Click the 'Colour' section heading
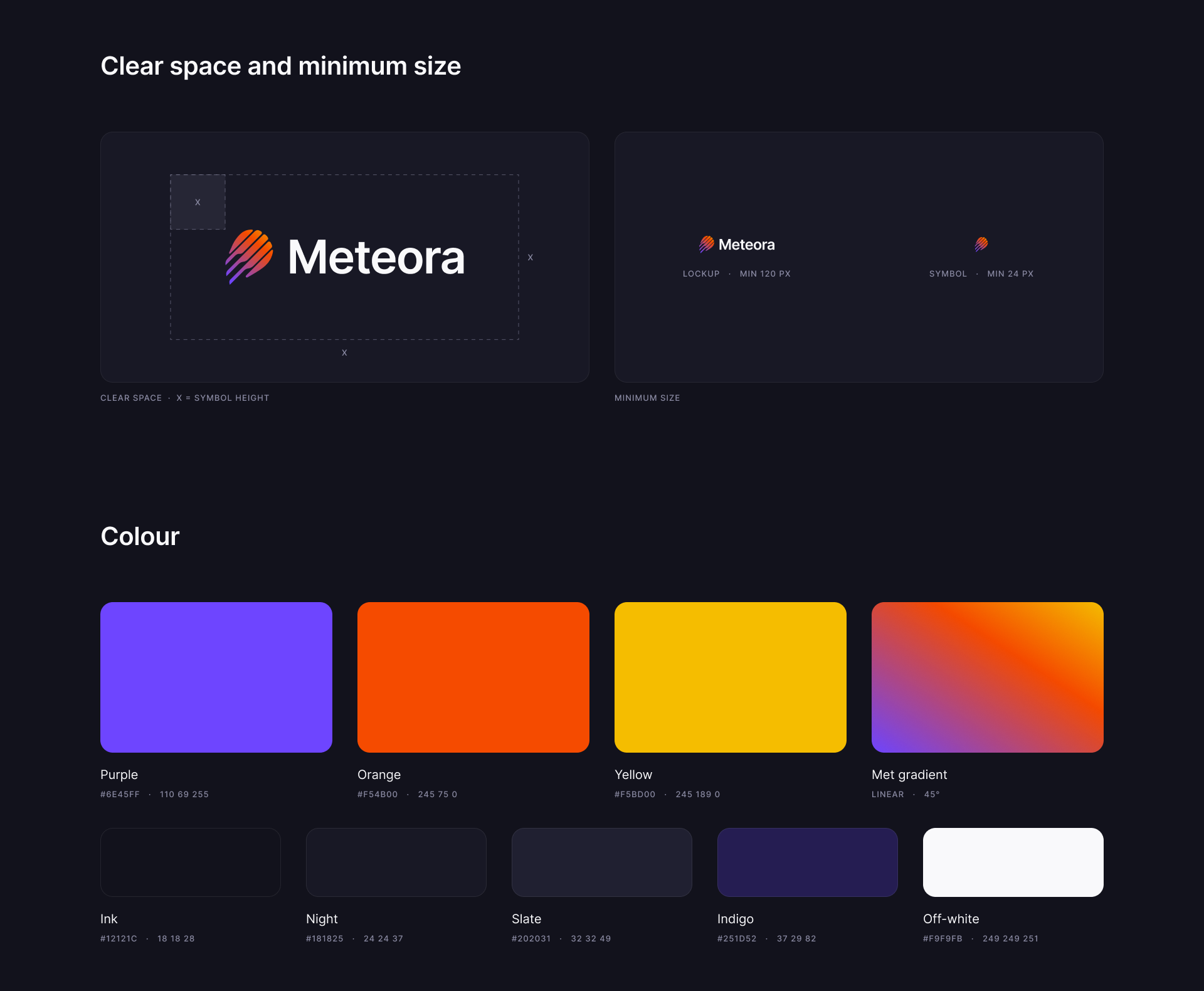1204x991 pixels. point(140,536)
